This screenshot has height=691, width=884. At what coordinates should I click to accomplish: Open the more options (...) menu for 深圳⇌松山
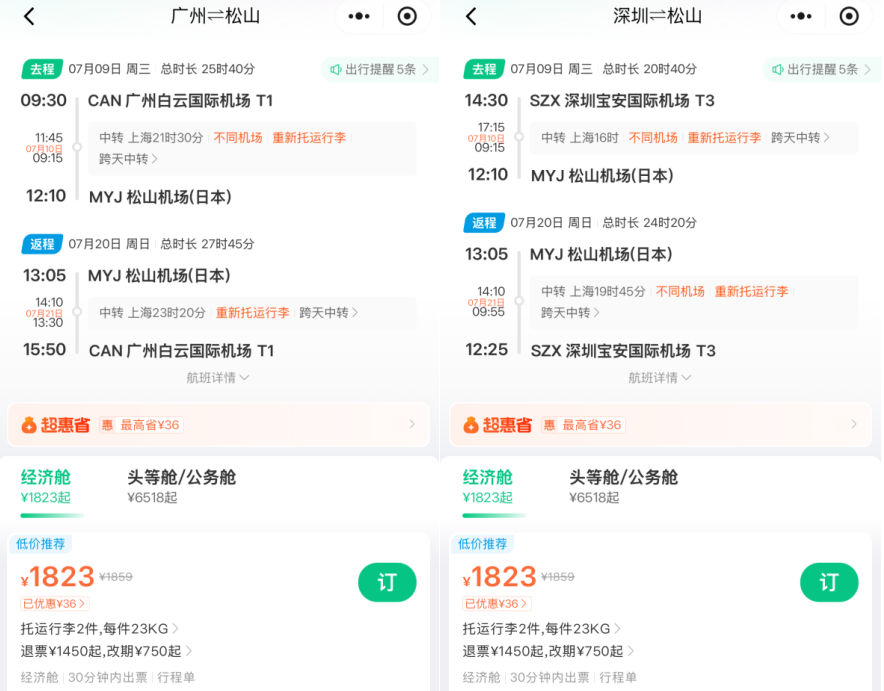801,17
